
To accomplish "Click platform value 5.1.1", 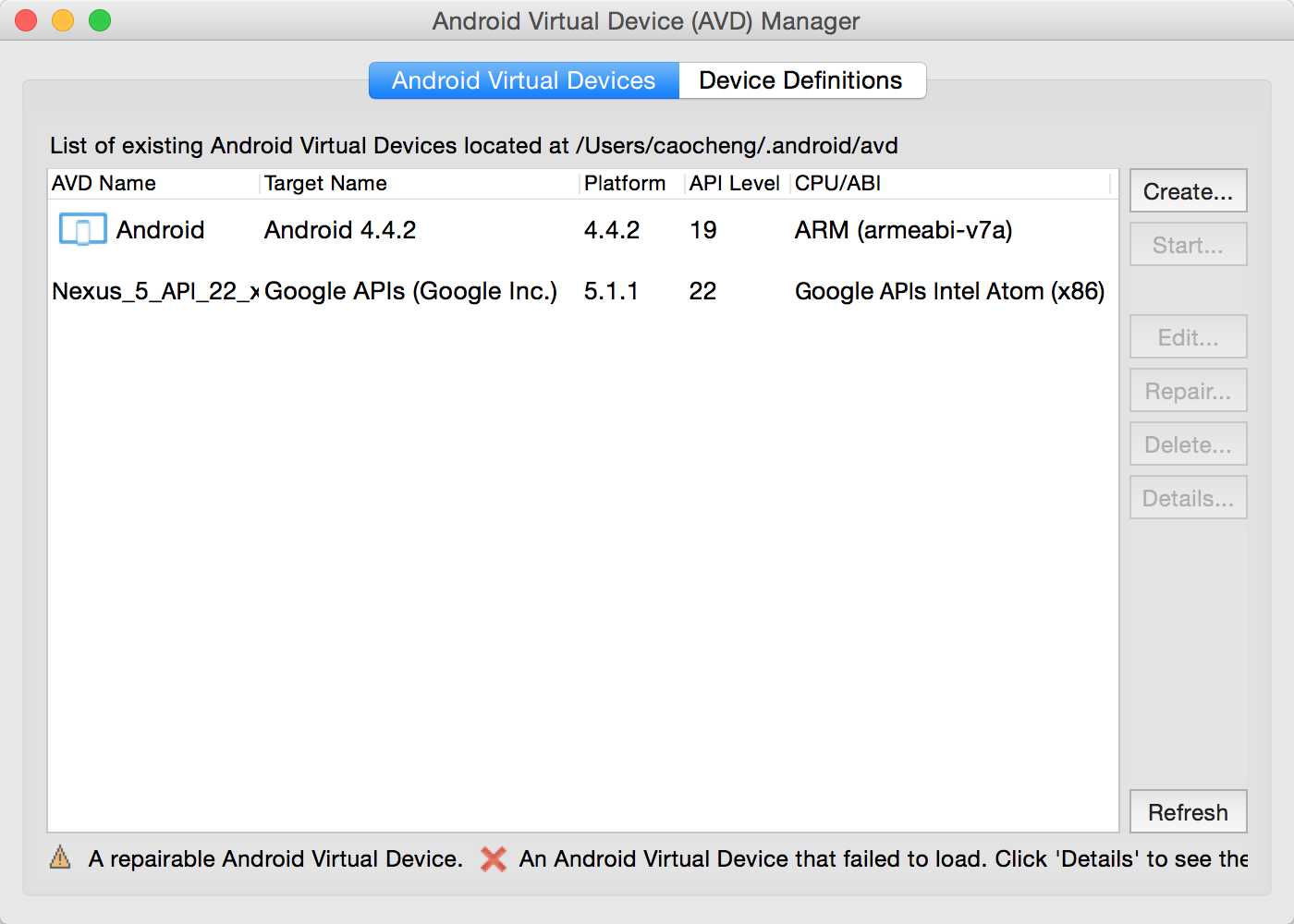I will click(x=611, y=291).
